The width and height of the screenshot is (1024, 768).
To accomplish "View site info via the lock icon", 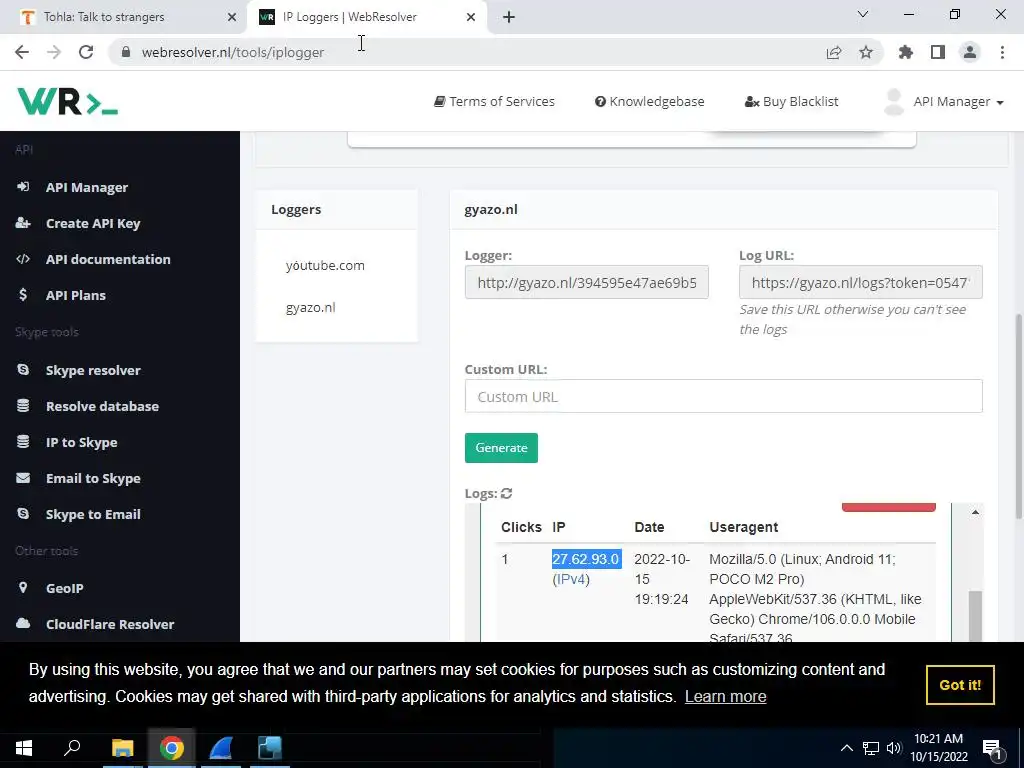I will click(126, 52).
